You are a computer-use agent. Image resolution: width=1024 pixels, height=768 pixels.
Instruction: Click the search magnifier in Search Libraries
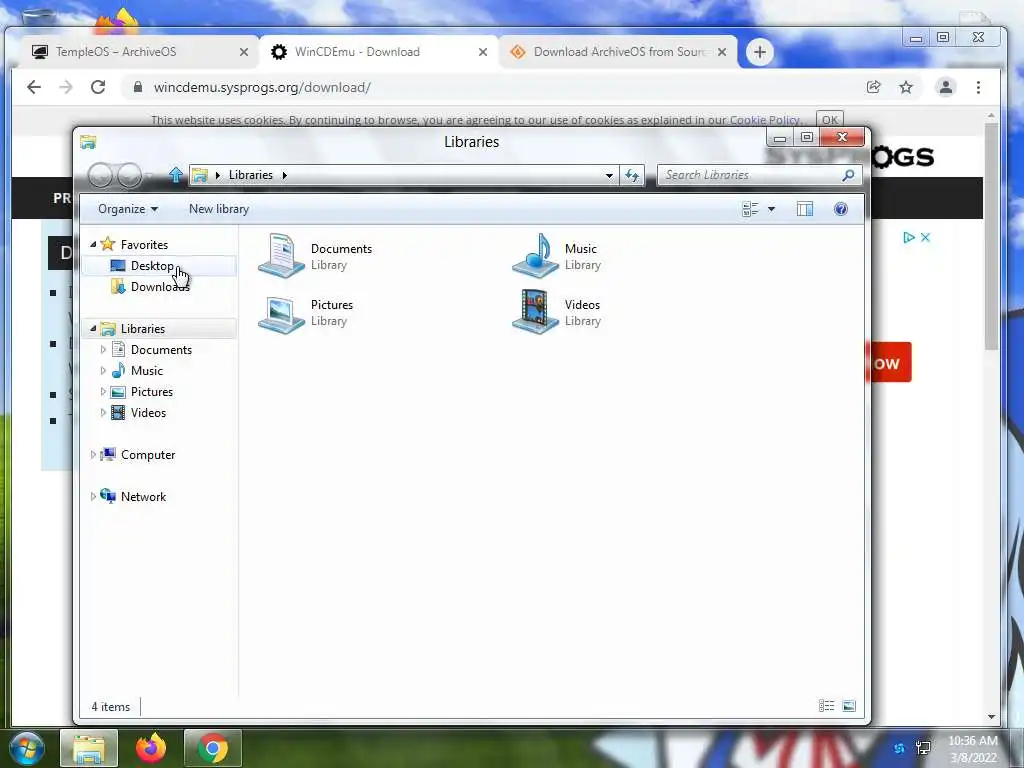pyautogui.click(x=848, y=175)
